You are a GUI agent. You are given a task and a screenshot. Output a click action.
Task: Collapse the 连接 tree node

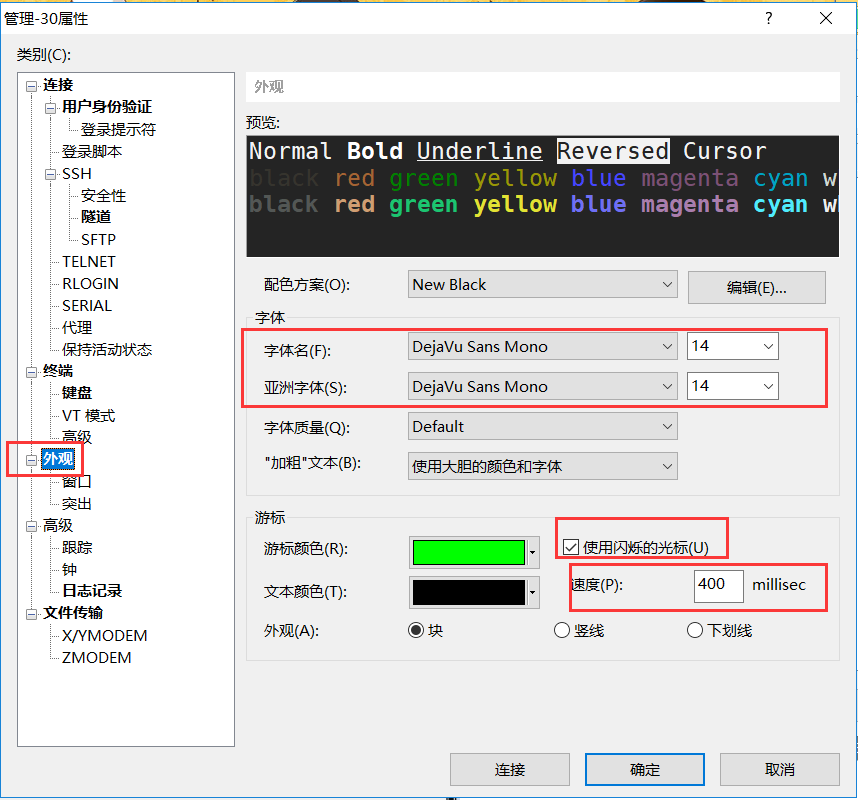click(x=31, y=86)
